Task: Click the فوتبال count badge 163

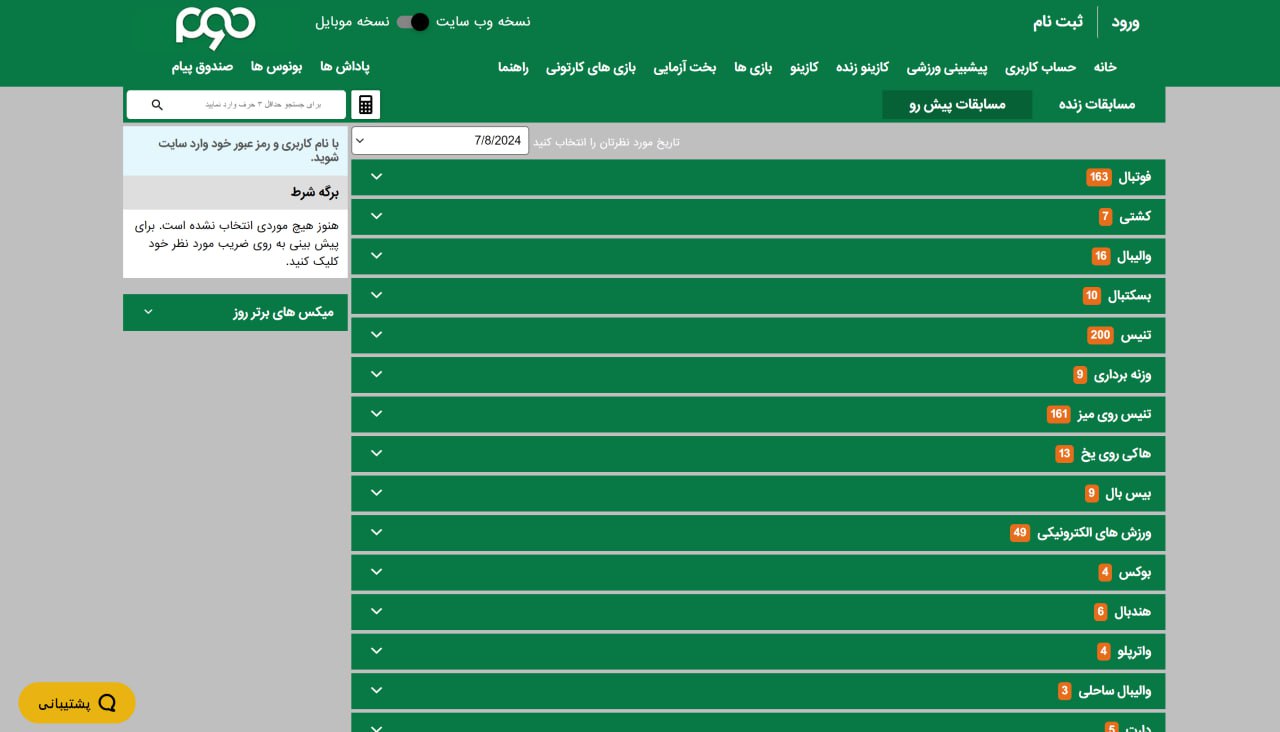Action: coord(1099,177)
